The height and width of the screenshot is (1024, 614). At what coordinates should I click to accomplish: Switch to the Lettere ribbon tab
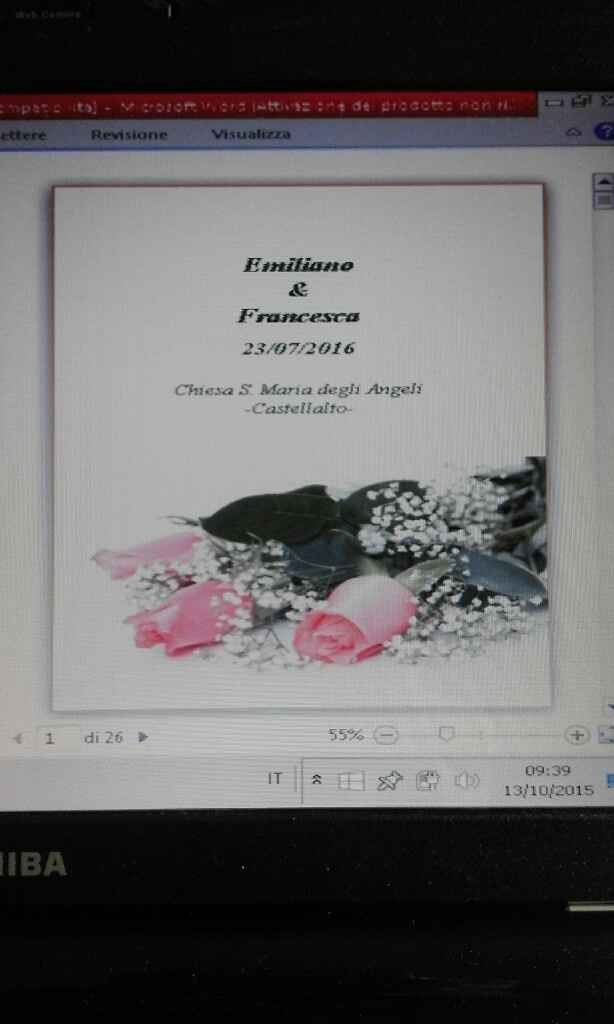click(24, 136)
